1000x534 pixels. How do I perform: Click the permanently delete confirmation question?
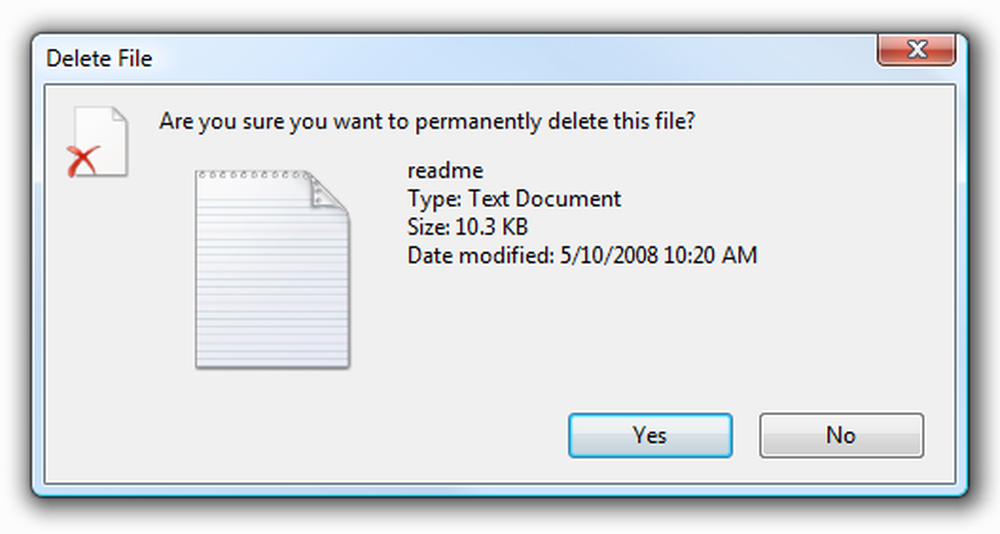point(427,121)
